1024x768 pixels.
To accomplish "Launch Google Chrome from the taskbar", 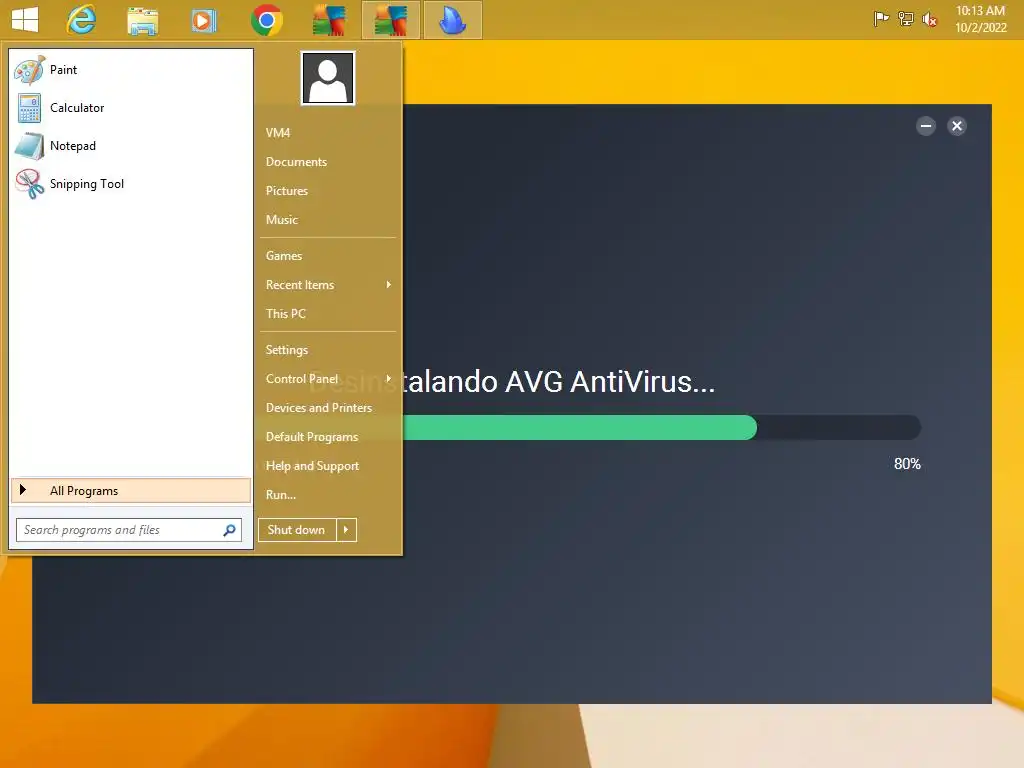I will [266, 20].
